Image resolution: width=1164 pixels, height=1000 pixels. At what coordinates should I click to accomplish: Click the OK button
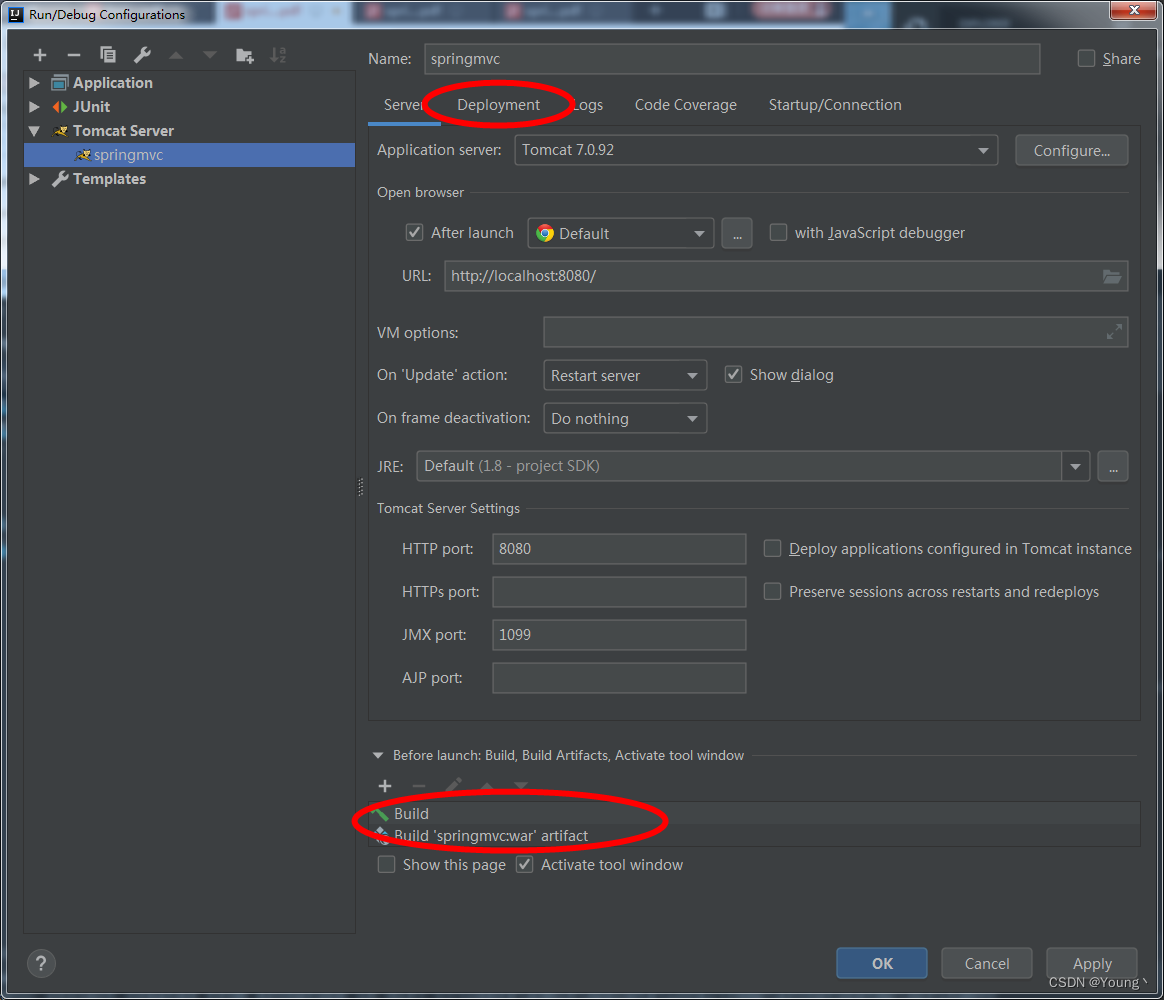[x=882, y=964]
